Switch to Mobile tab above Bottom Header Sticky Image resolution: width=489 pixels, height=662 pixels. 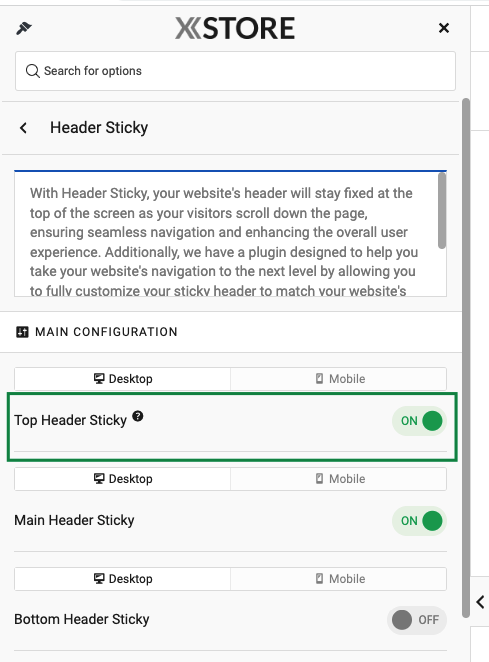[339, 579]
